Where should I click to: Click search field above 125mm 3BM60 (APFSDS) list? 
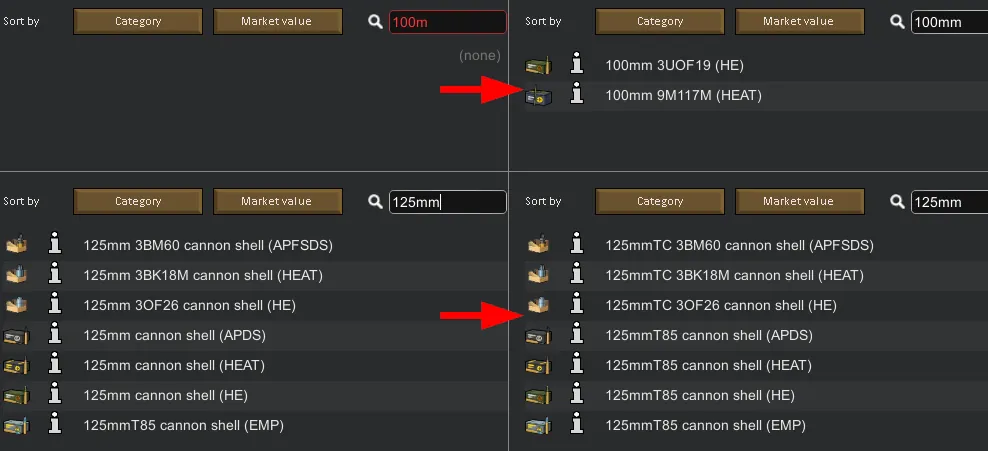pos(447,201)
